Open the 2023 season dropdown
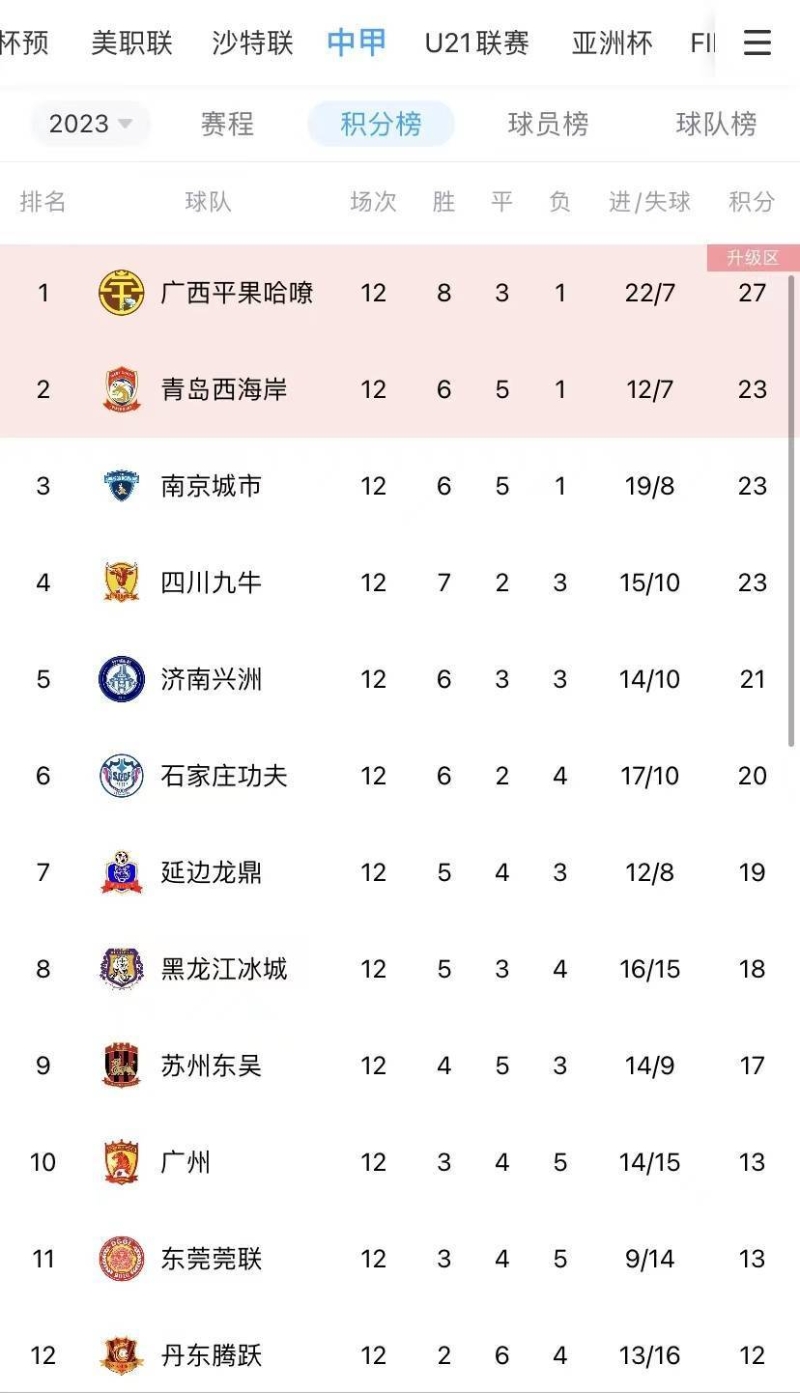The width and height of the screenshot is (800, 1393). point(90,124)
